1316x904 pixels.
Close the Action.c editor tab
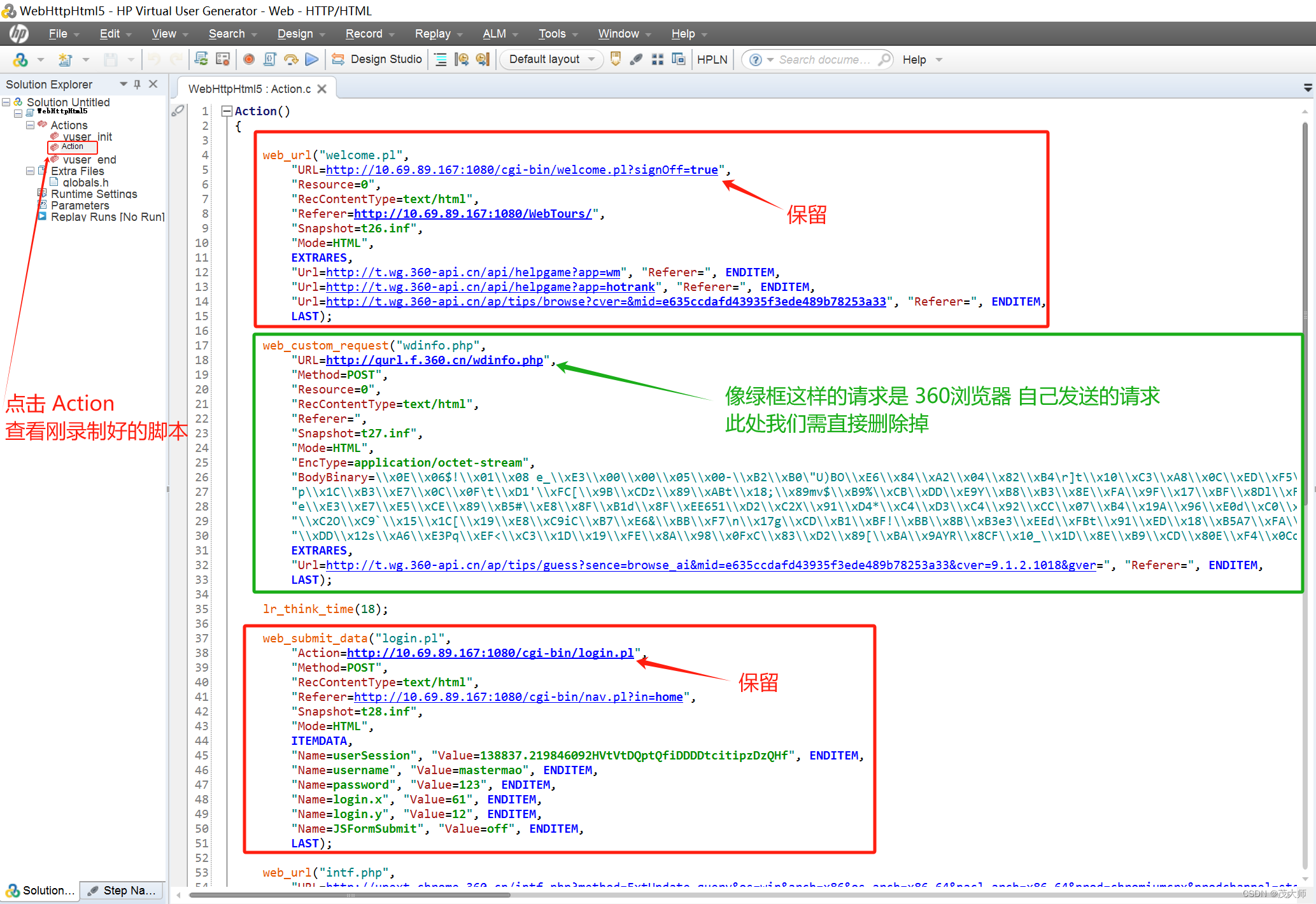(322, 89)
